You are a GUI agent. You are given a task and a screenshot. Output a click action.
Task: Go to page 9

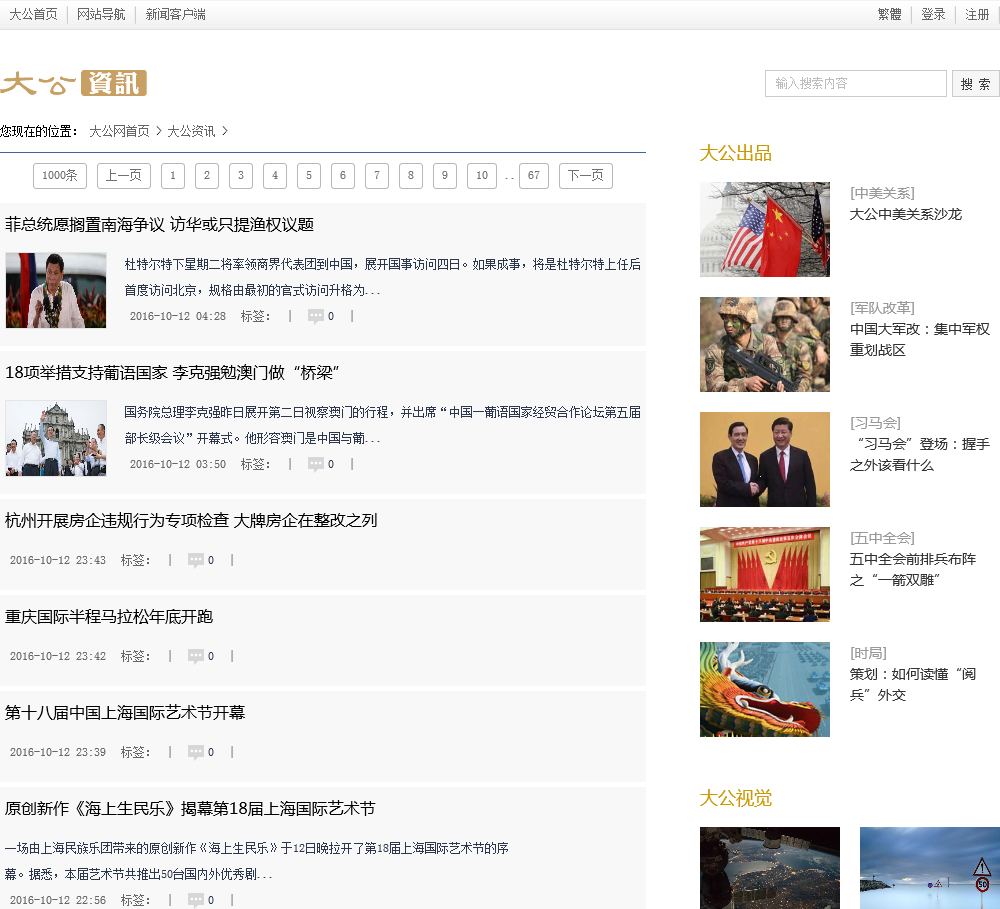point(445,175)
